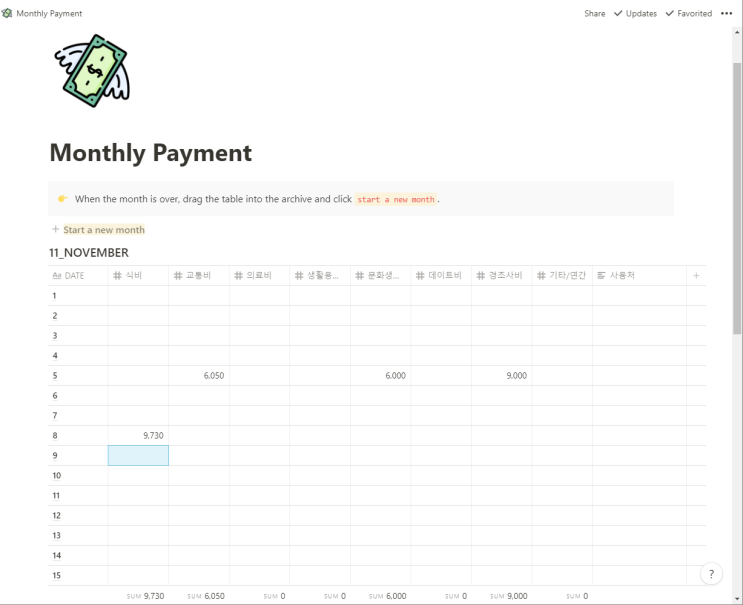Open the row titled 1

coord(54,296)
